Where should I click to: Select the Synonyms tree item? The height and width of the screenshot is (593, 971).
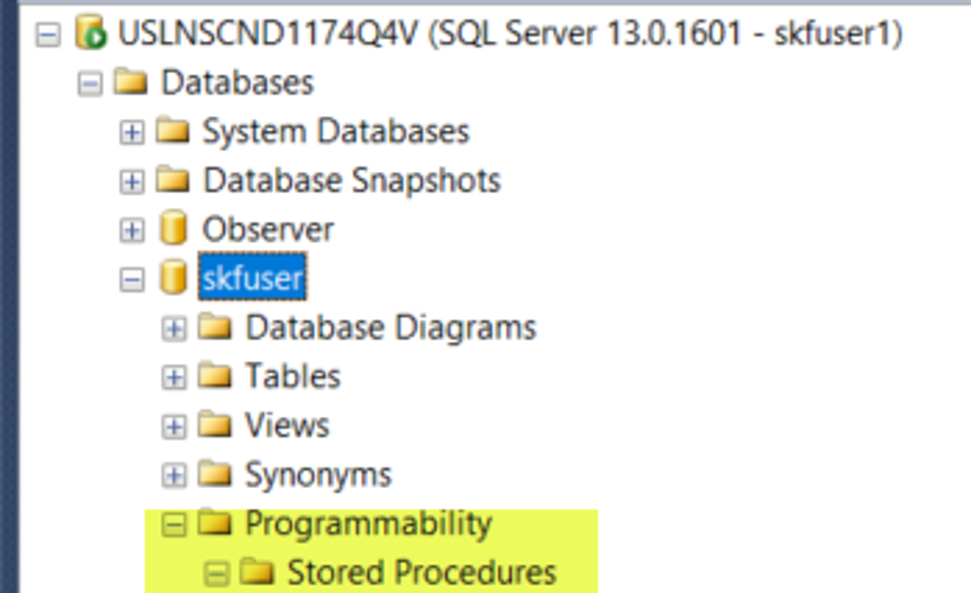pyautogui.click(x=318, y=475)
